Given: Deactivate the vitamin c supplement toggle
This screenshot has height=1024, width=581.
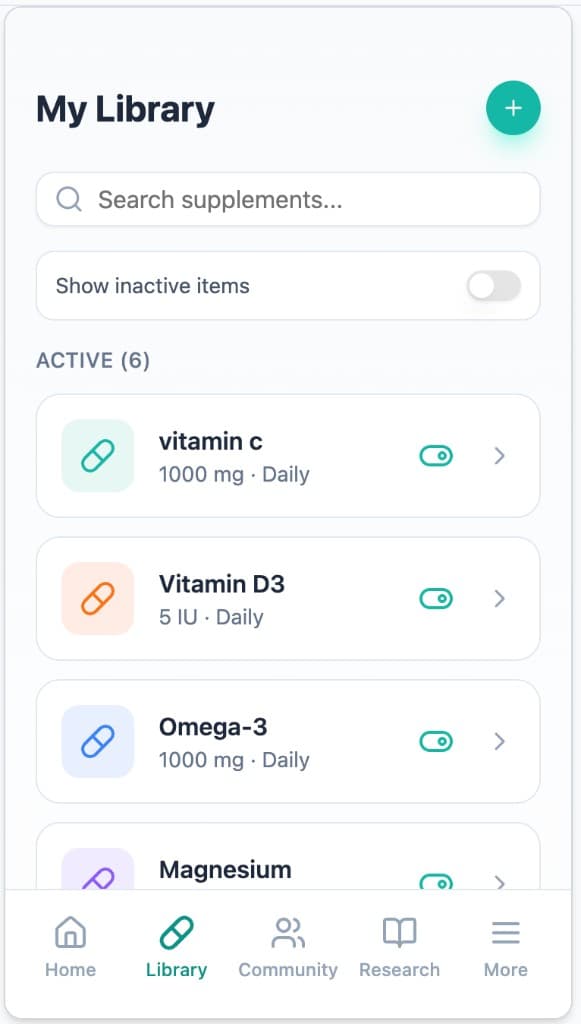Looking at the screenshot, I should pyautogui.click(x=436, y=456).
